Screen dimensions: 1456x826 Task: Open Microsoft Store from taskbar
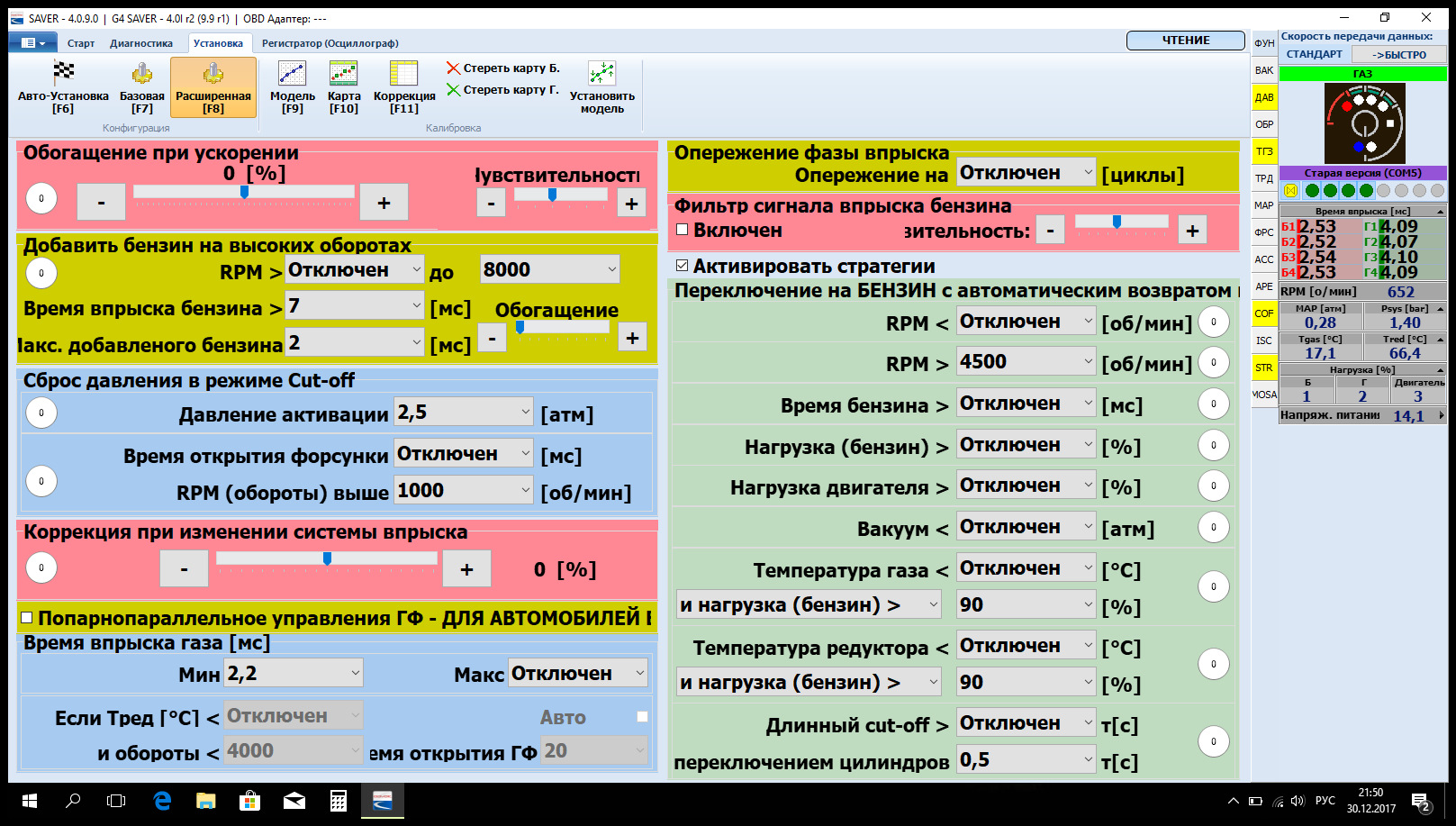249,801
